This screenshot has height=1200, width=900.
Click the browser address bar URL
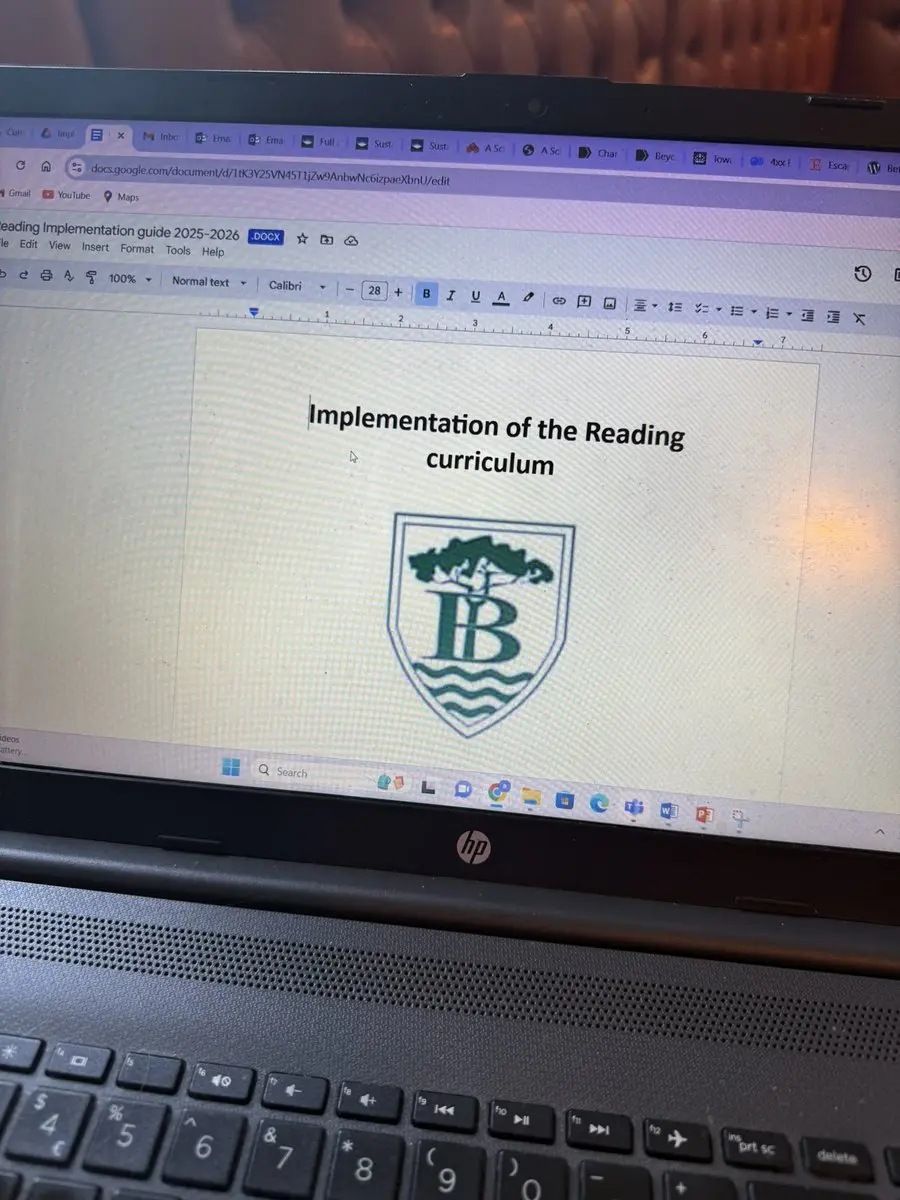tap(271, 173)
